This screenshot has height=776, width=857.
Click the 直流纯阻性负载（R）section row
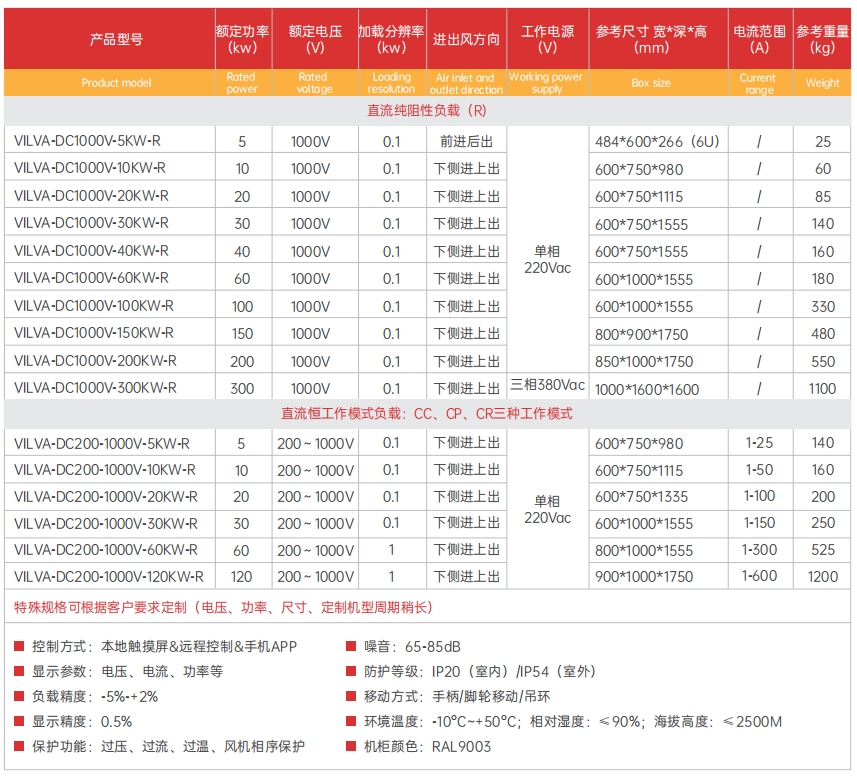pyautogui.click(x=428, y=111)
